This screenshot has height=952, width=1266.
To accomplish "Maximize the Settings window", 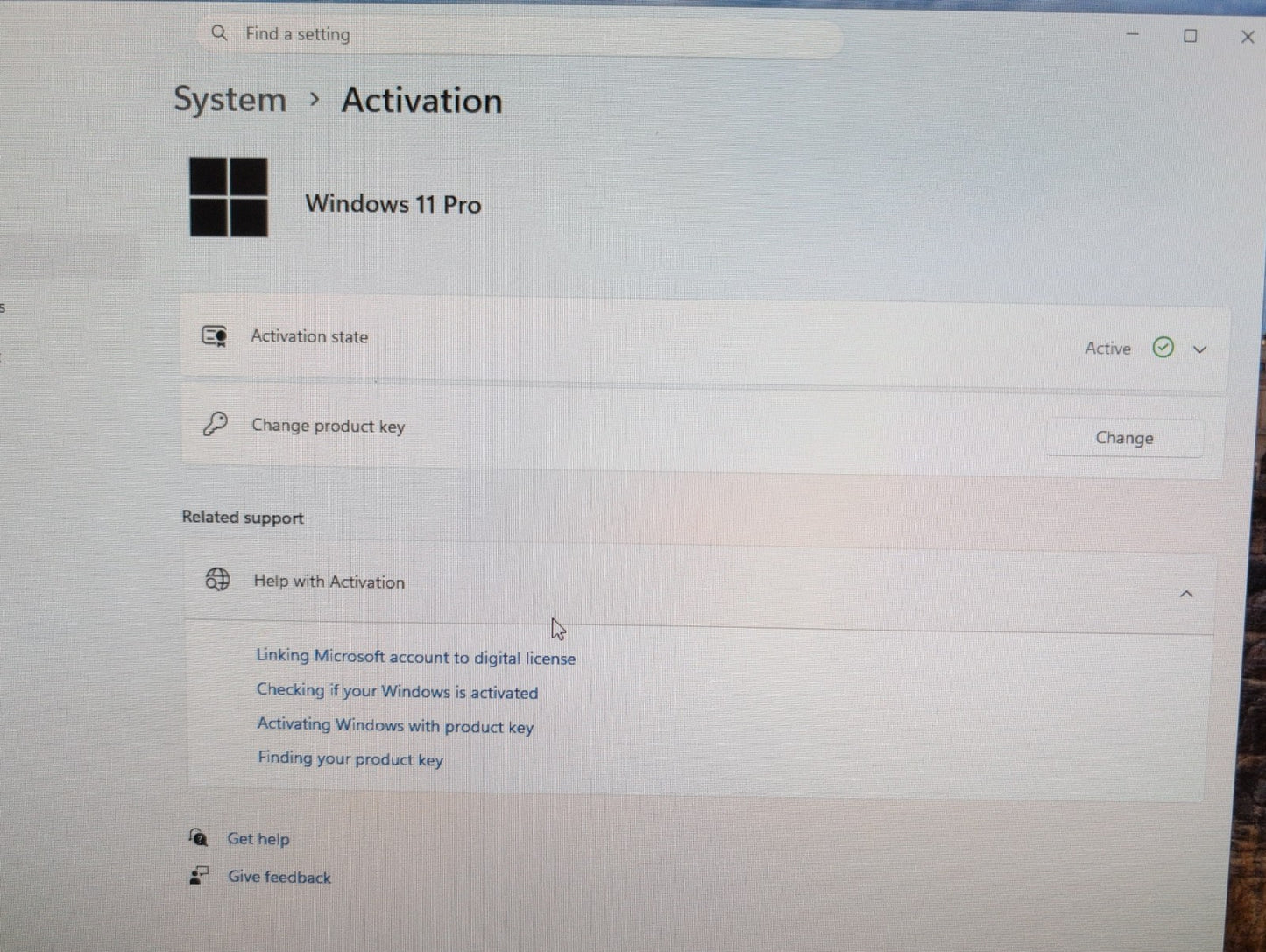I will point(1190,36).
